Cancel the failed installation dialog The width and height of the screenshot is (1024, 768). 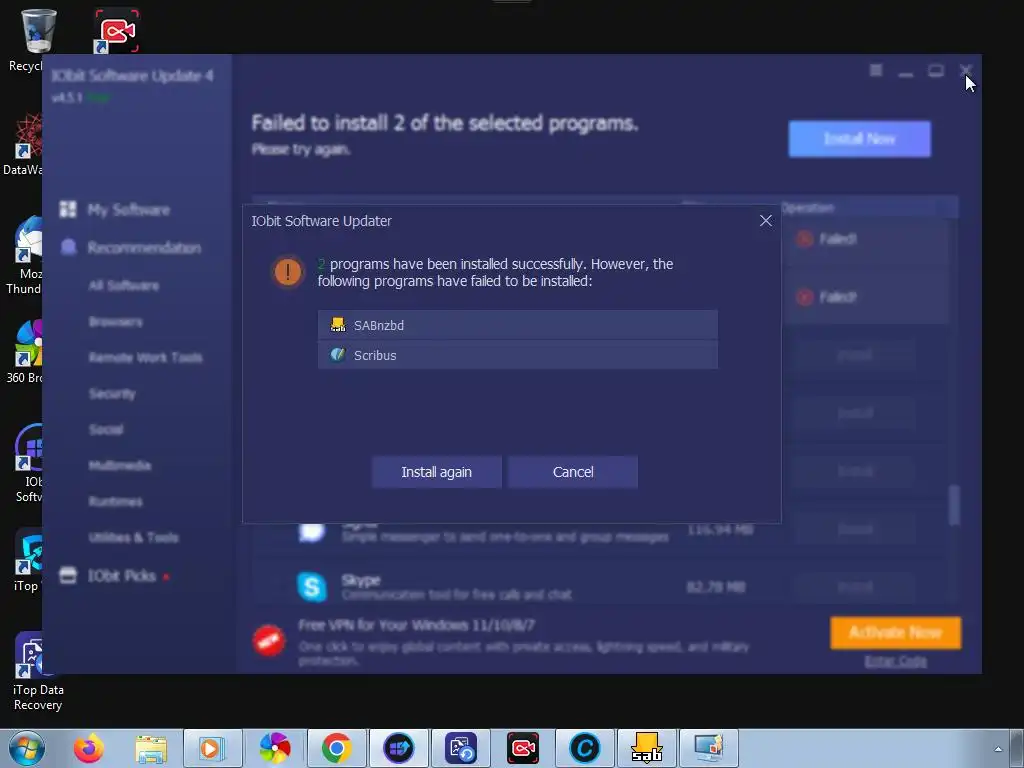[x=573, y=472]
